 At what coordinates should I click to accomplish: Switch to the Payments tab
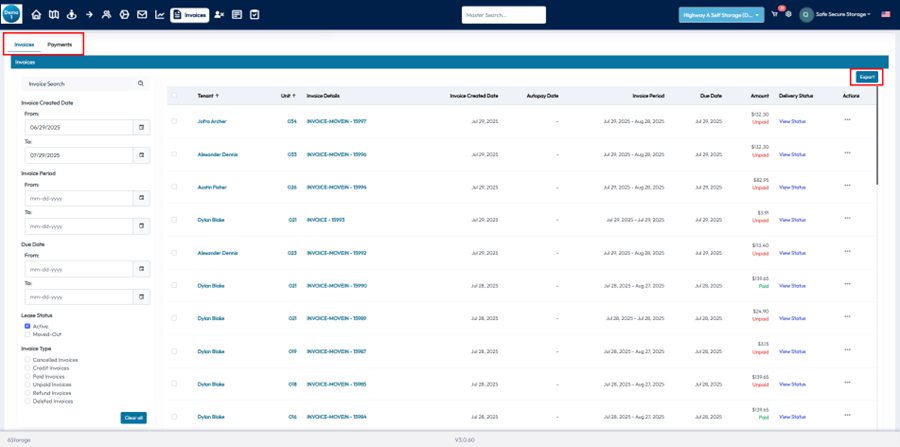click(x=60, y=45)
